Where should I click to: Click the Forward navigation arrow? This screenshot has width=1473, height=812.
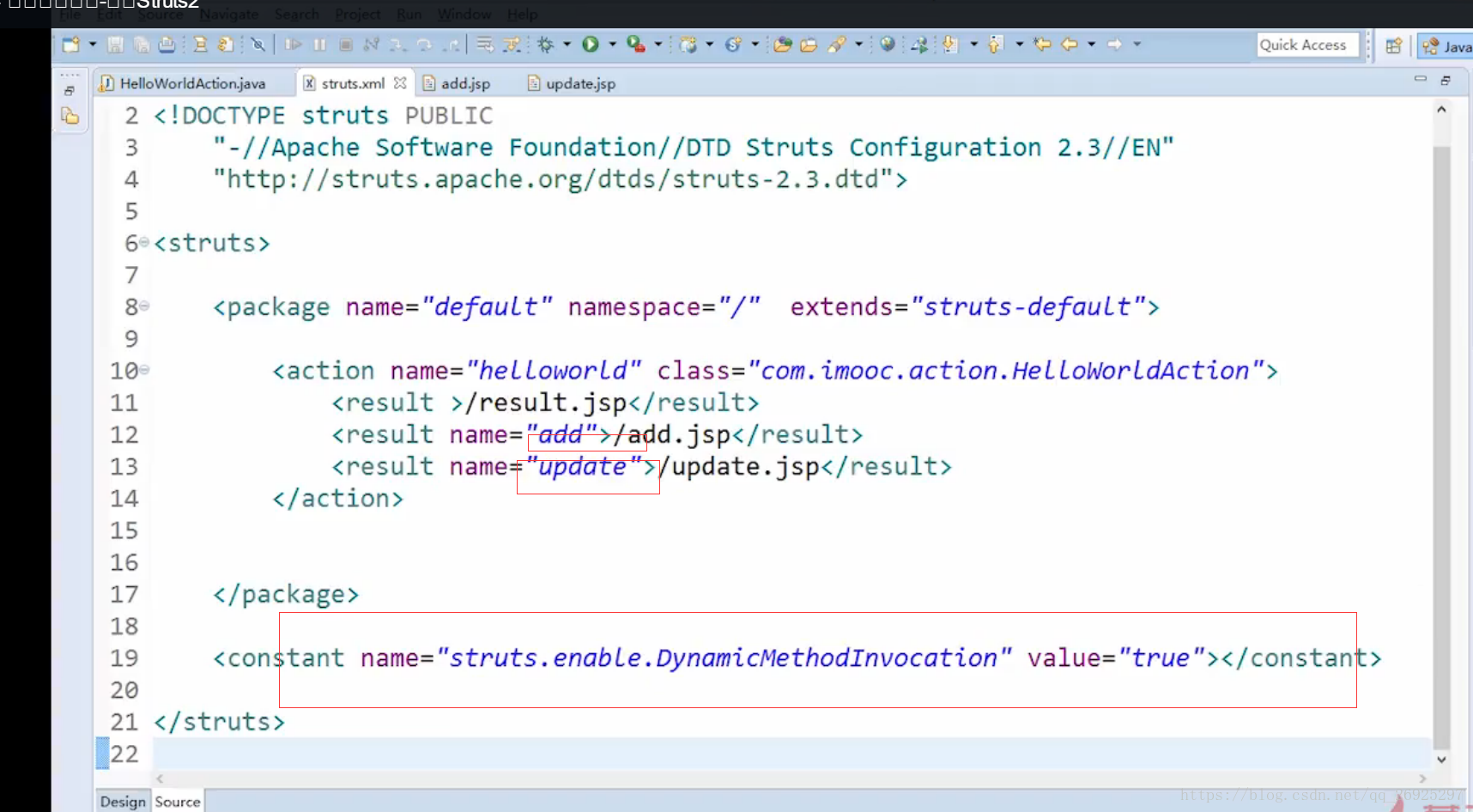[x=1114, y=44]
